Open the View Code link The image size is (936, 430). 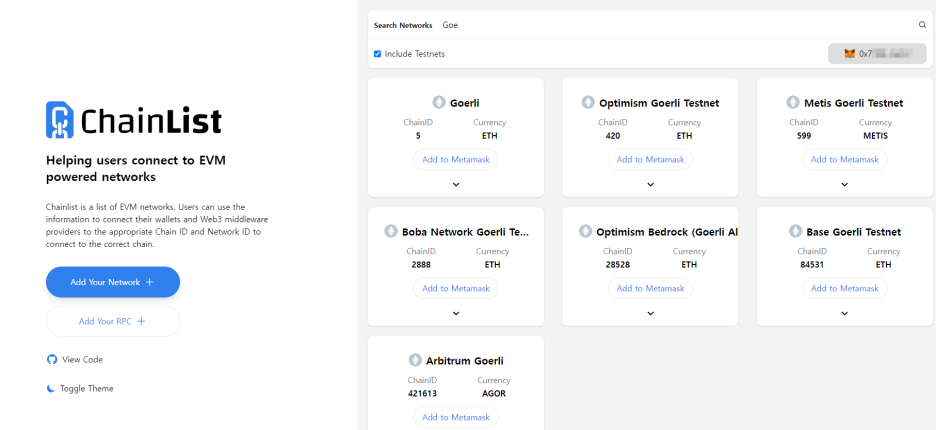click(x=75, y=360)
